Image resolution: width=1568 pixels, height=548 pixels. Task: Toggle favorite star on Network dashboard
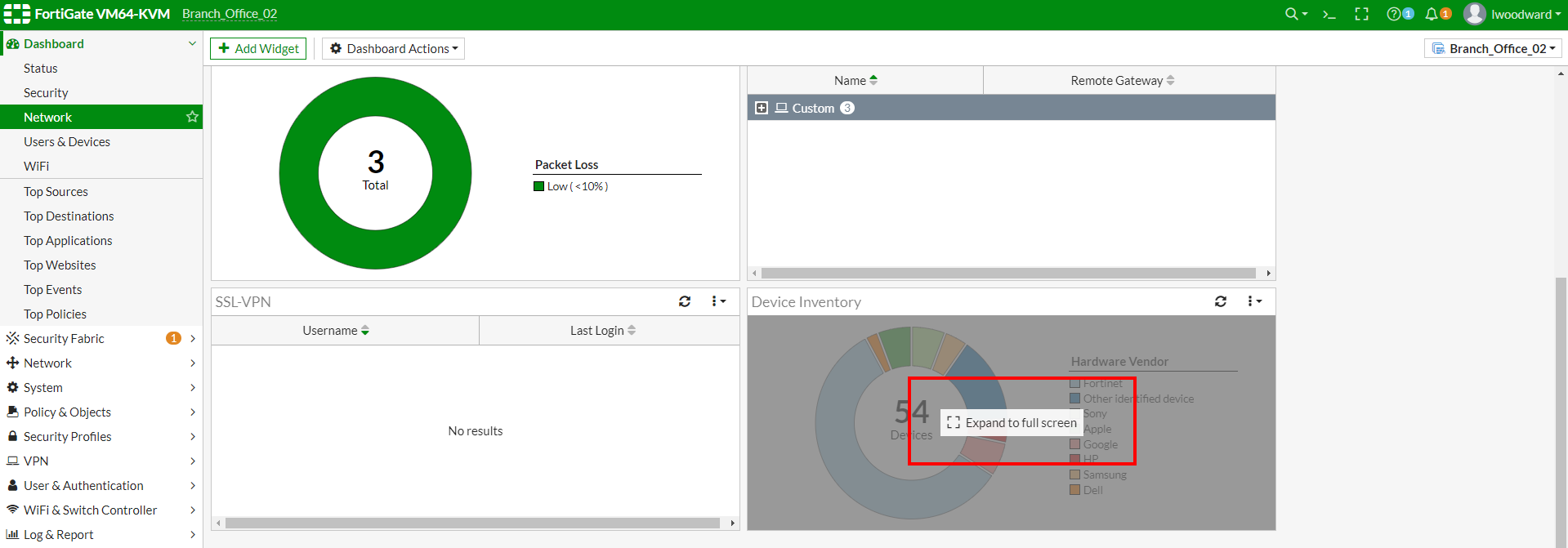pos(192,117)
